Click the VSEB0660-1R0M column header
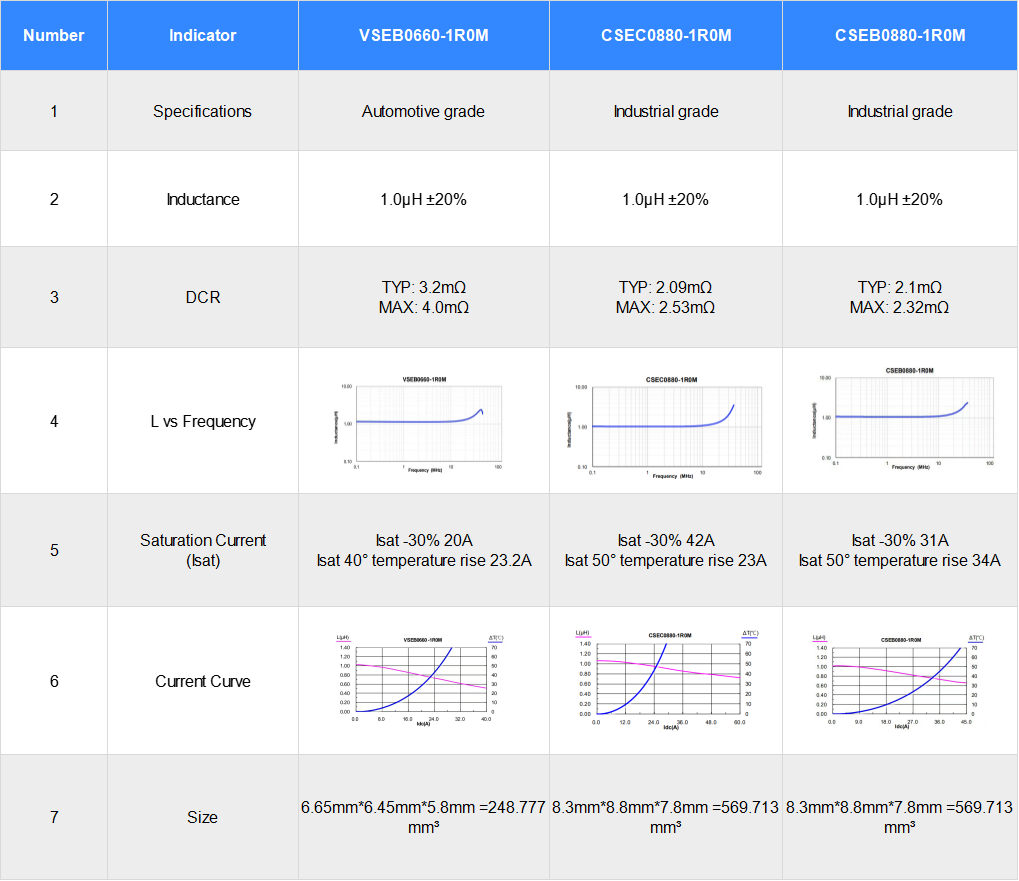Image resolution: width=1019 pixels, height=881 pixels. pyautogui.click(x=423, y=35)
